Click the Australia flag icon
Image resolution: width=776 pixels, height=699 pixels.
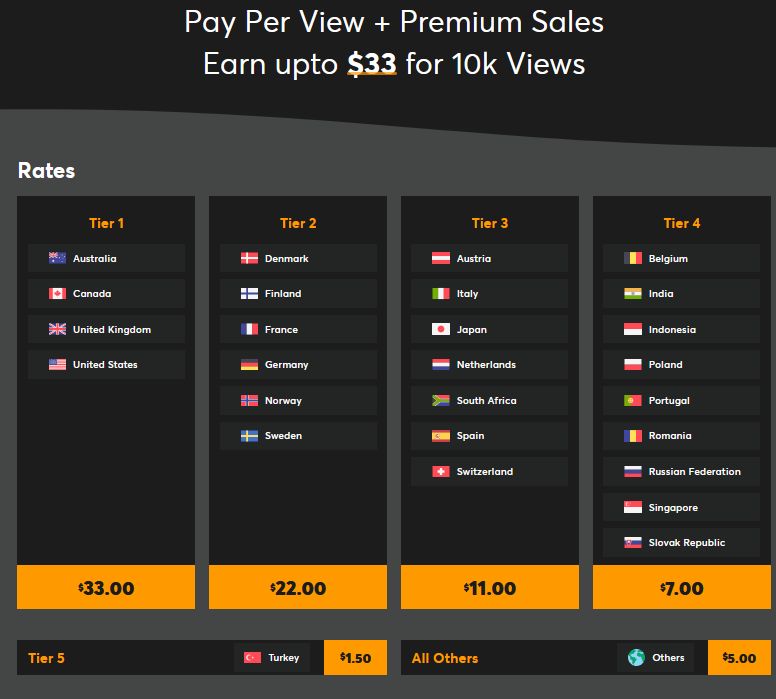click(x=57, y=258)
